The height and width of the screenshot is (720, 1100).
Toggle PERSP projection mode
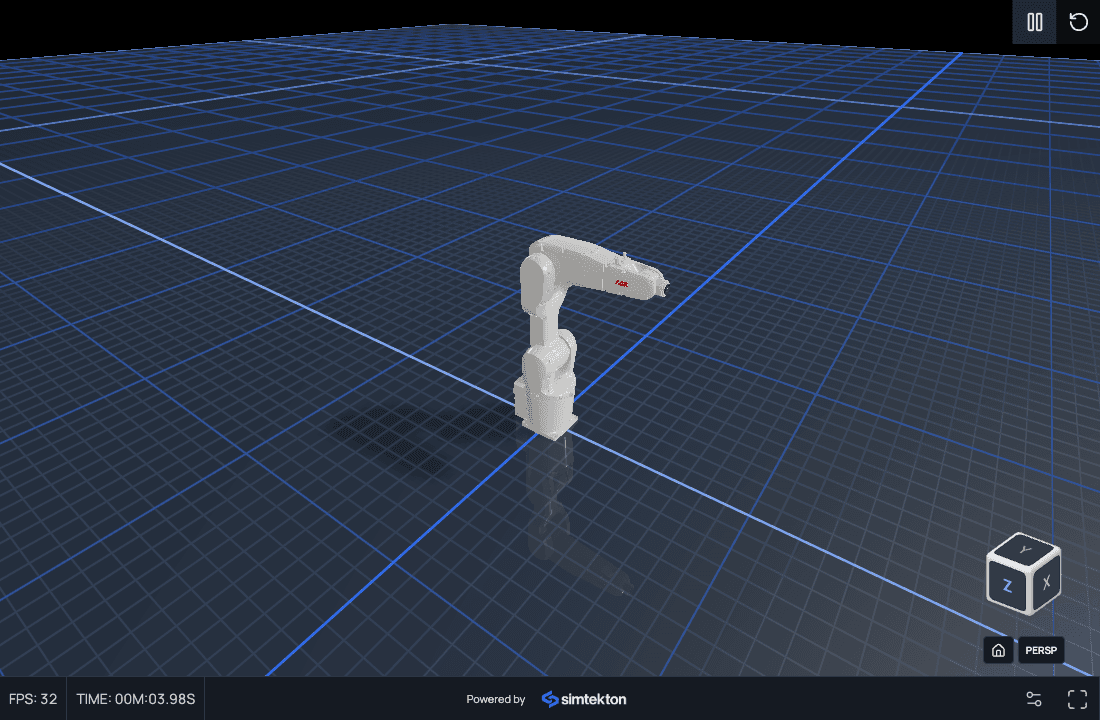pyautogui.click(x=1041, y=651)
